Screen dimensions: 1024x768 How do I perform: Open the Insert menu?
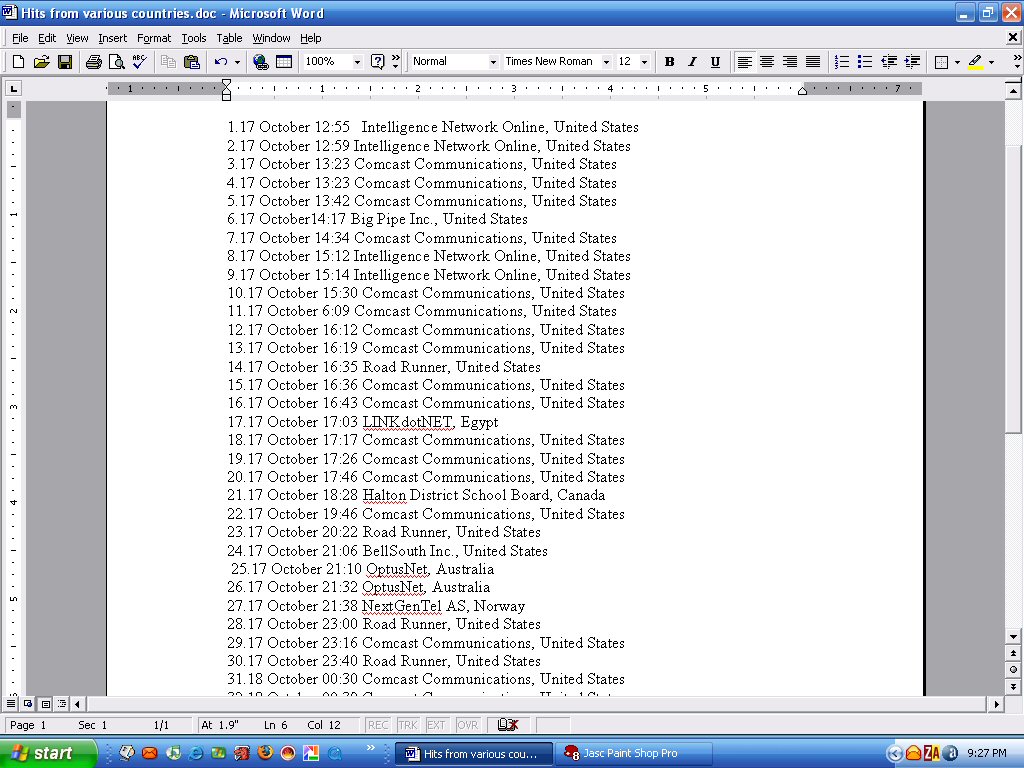pos(113,38)
